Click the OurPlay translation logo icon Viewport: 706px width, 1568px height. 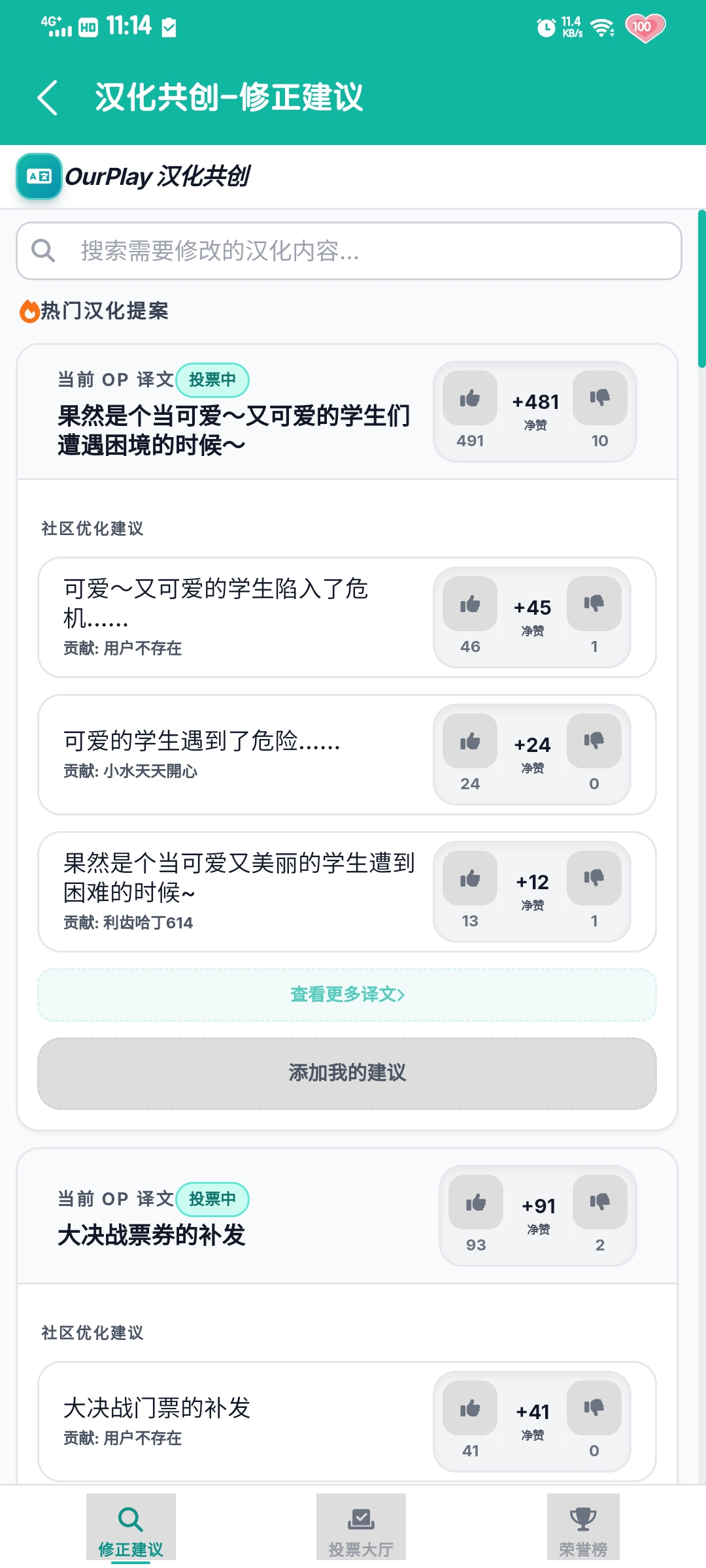point(39,176)
